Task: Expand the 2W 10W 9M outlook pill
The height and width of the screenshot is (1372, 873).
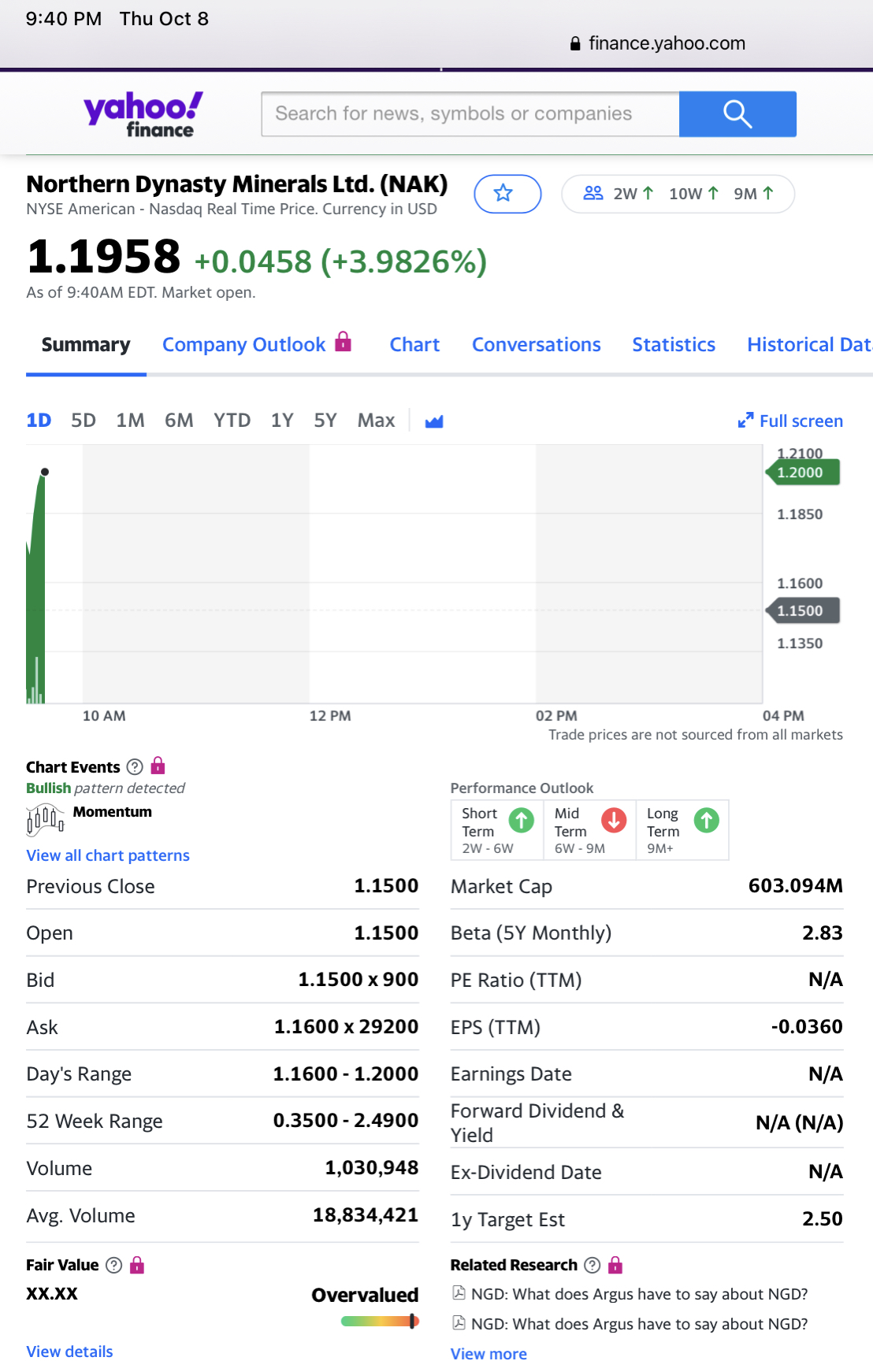Action: [678, 194]
